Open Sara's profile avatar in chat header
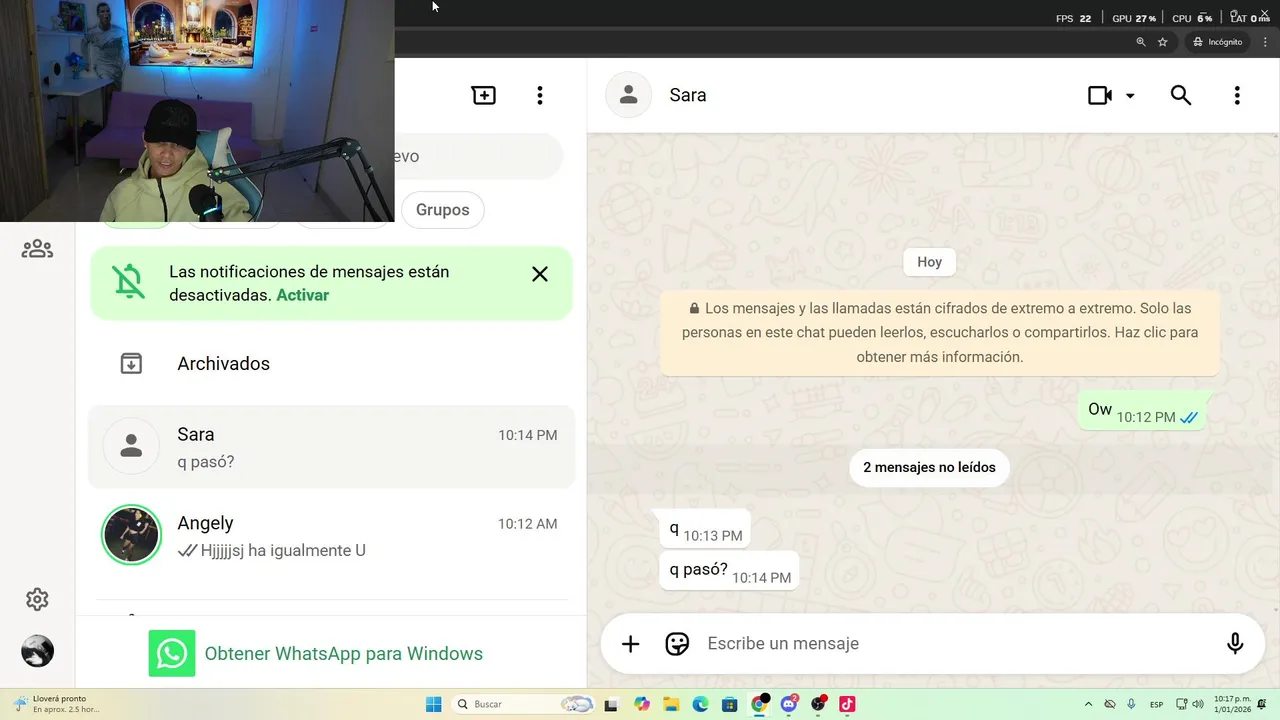The image size is (1280, 720). point(628,95)
